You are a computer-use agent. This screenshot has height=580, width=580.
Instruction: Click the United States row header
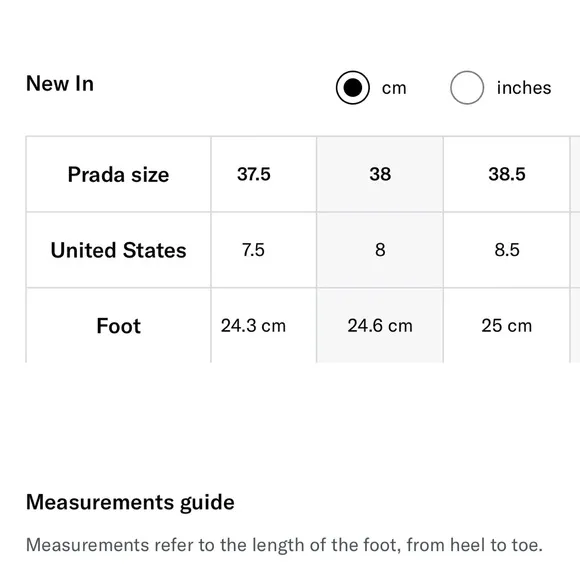[118, 250]
